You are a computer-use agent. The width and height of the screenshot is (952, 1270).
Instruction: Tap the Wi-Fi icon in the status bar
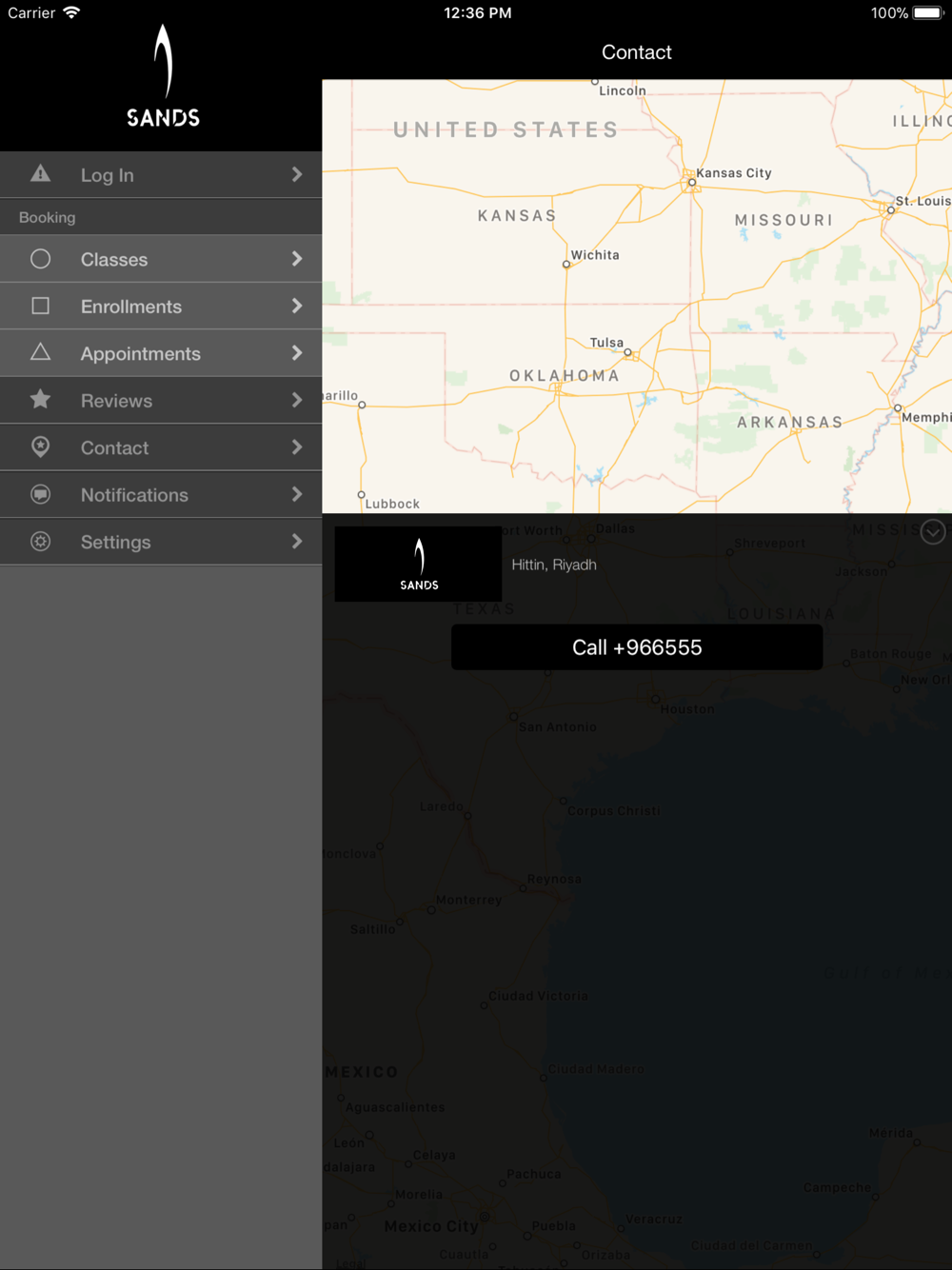[x=71, y=12]
